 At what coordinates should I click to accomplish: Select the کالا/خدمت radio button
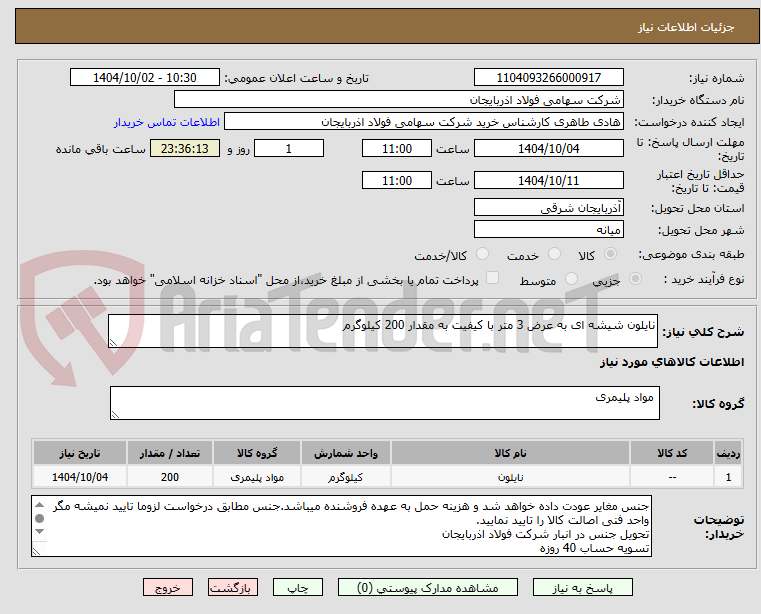click(x=482, y=254)
